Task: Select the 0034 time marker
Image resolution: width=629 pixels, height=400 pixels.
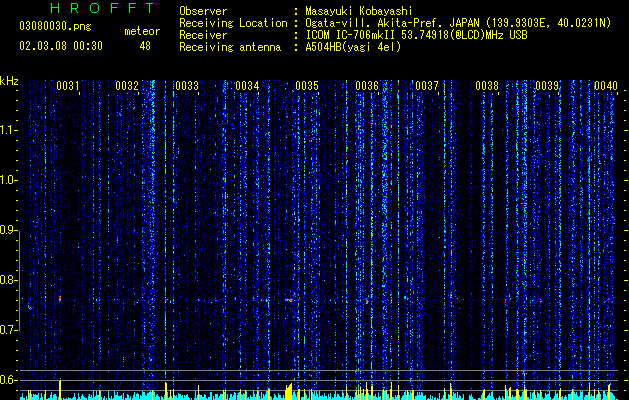Action: coord(247,86)
